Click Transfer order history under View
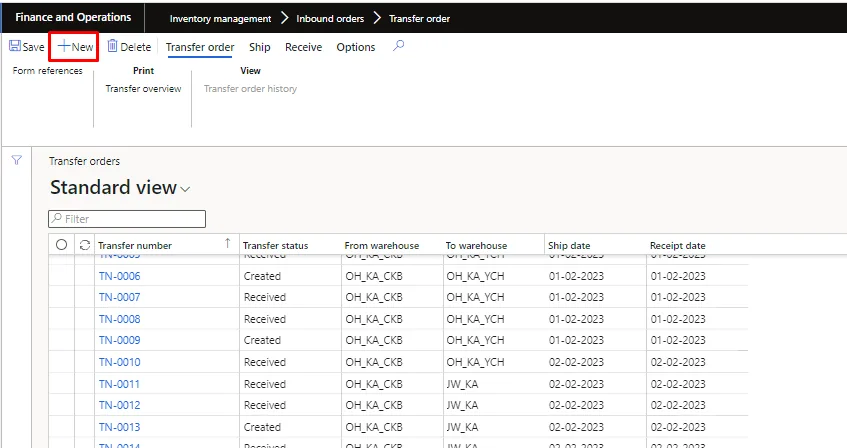Viewport: 847px width, 448px height. [250, 89]
